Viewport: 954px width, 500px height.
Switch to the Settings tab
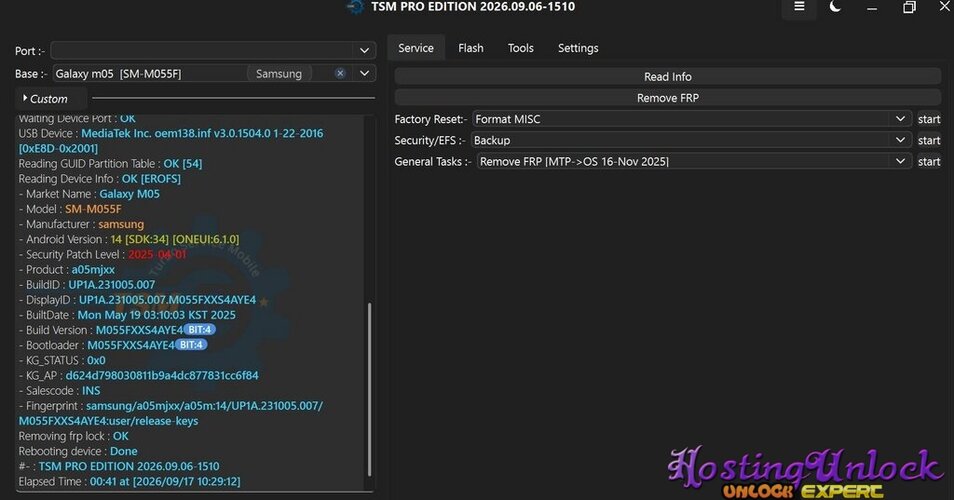point(578,48)
